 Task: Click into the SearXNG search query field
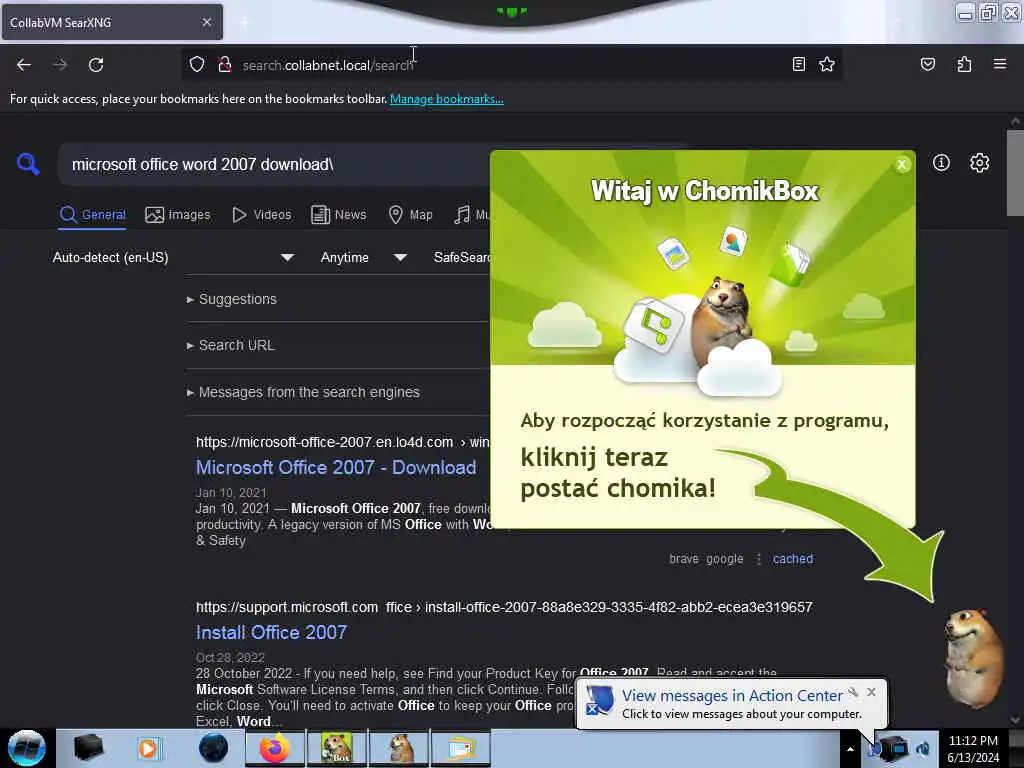[274, 165]
